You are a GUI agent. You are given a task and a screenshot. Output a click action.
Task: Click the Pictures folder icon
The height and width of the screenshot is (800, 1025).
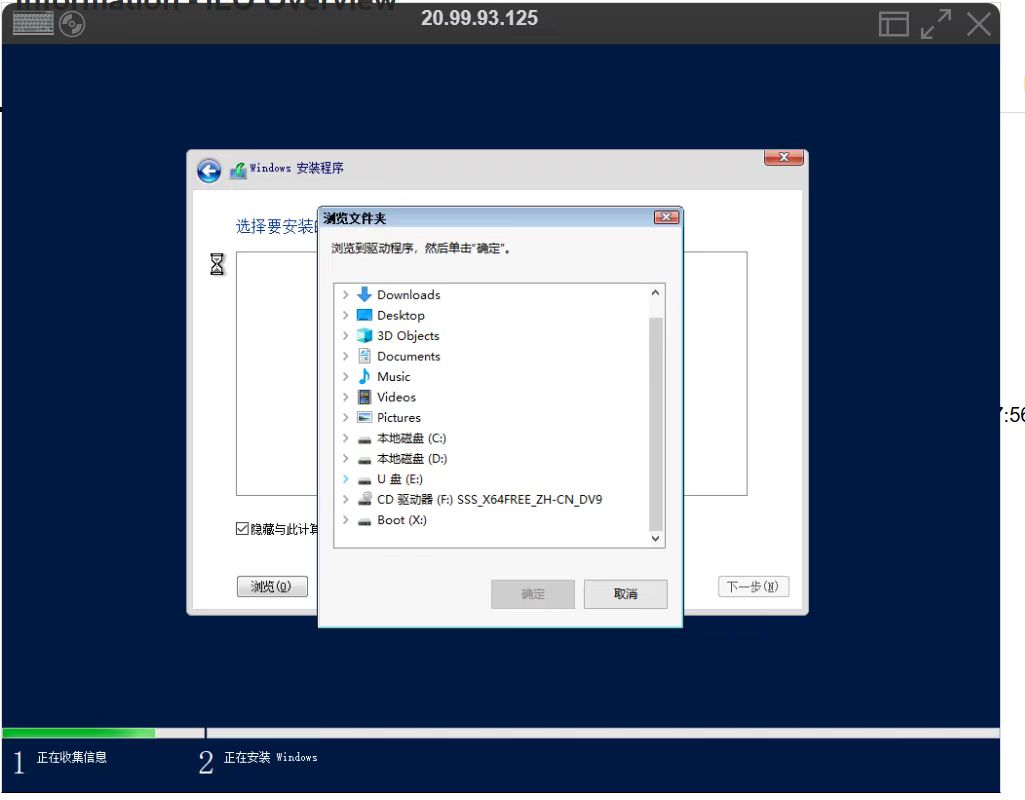pyautogui.click(x=364, y=417)
